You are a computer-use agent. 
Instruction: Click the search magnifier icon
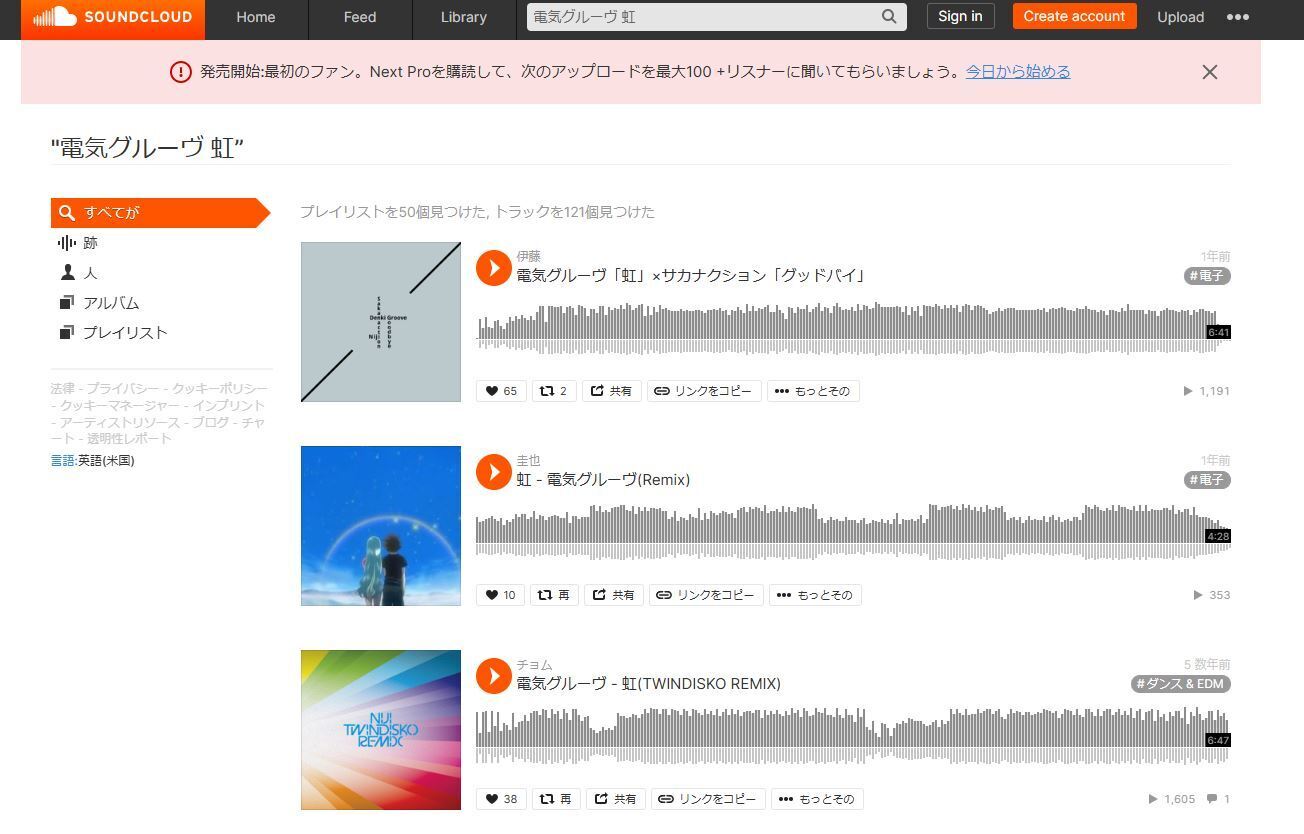coord(888,17)
